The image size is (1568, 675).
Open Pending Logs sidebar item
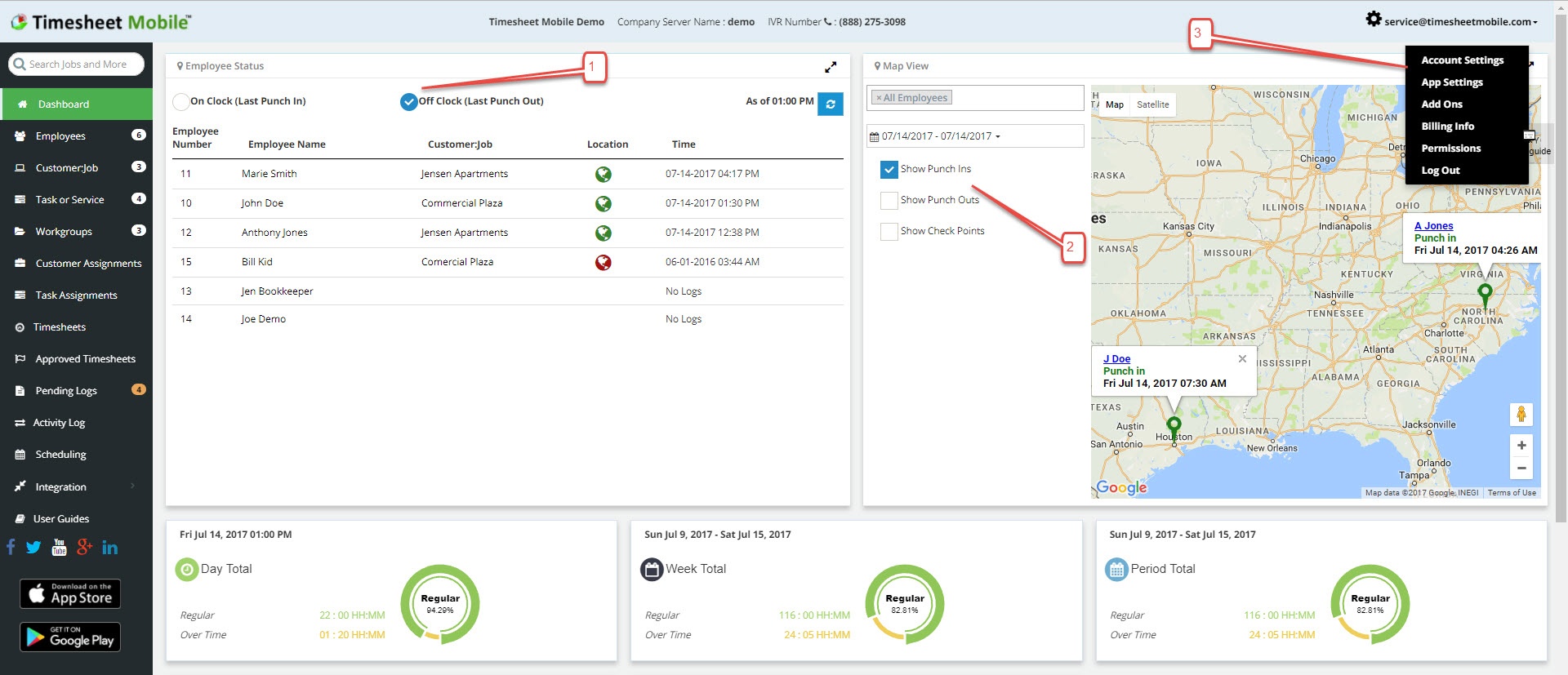(76, 390)
